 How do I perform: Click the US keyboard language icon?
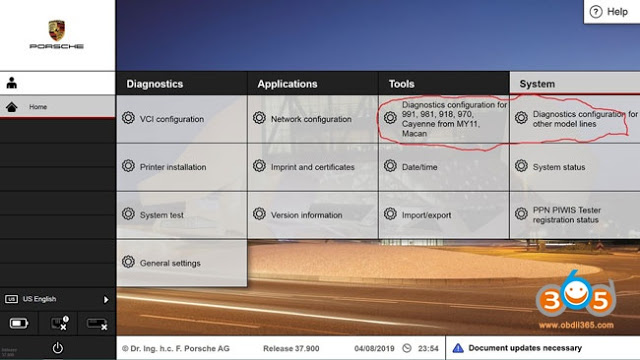[11, 299]
